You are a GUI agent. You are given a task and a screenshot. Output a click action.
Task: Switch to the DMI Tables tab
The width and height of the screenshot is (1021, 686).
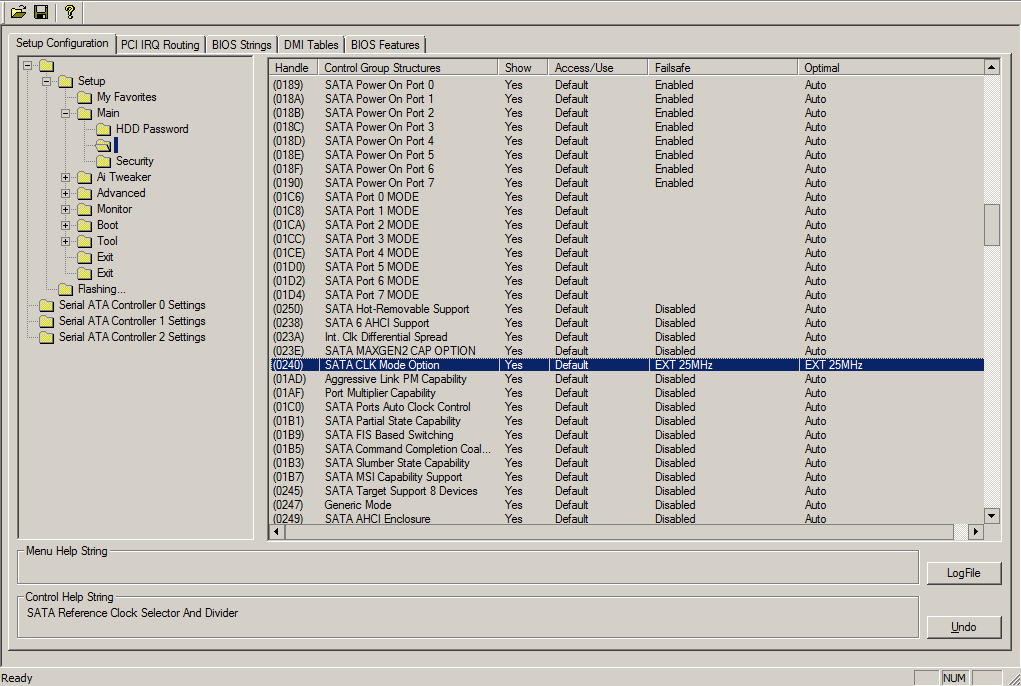pyautogui.click(x=310, y=45)
